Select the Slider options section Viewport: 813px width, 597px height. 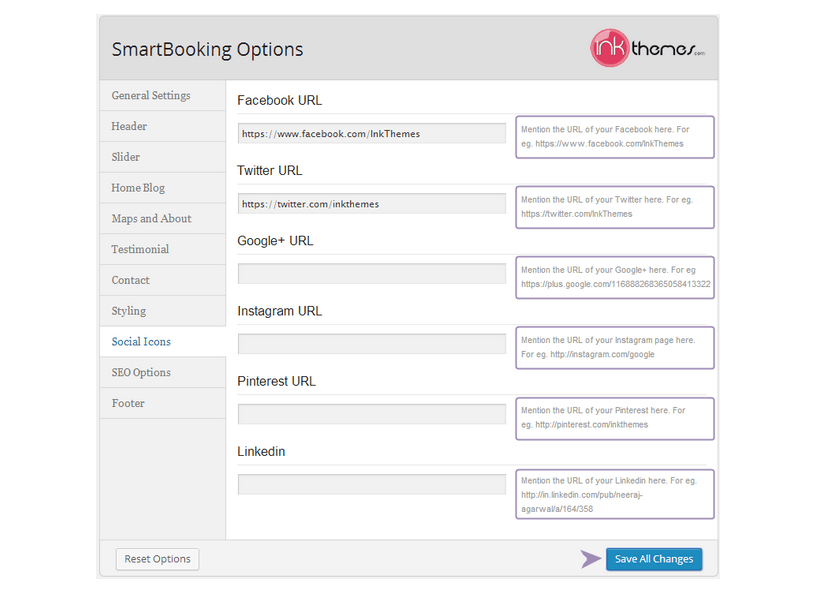[x=125, y=157]
